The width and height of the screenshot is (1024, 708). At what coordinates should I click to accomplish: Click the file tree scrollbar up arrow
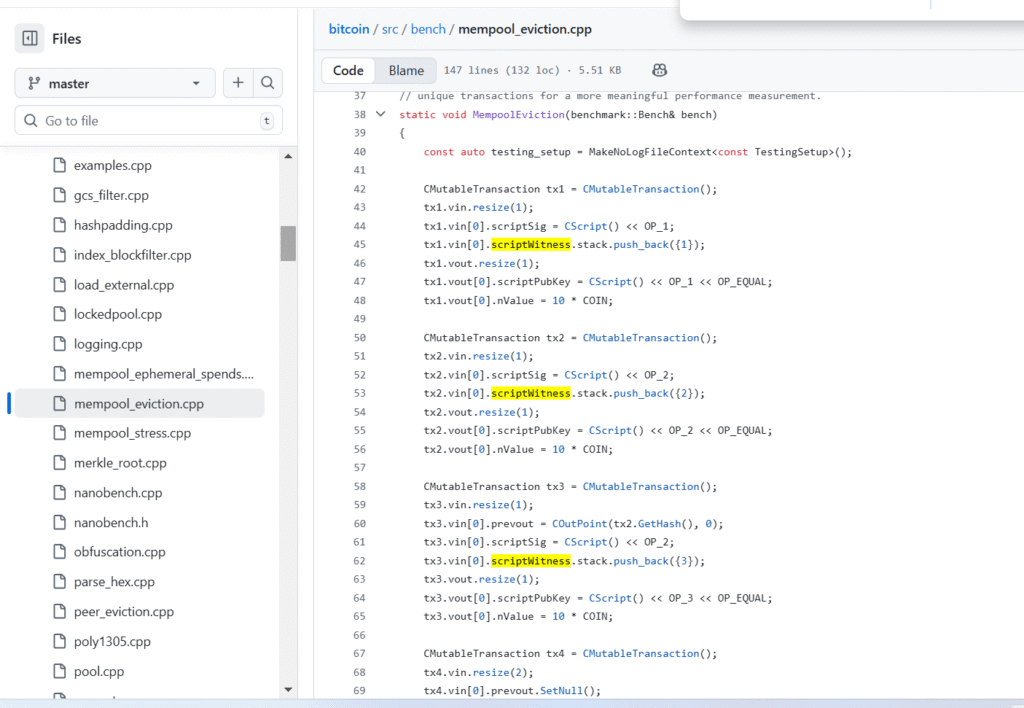(x=288, y=157)
